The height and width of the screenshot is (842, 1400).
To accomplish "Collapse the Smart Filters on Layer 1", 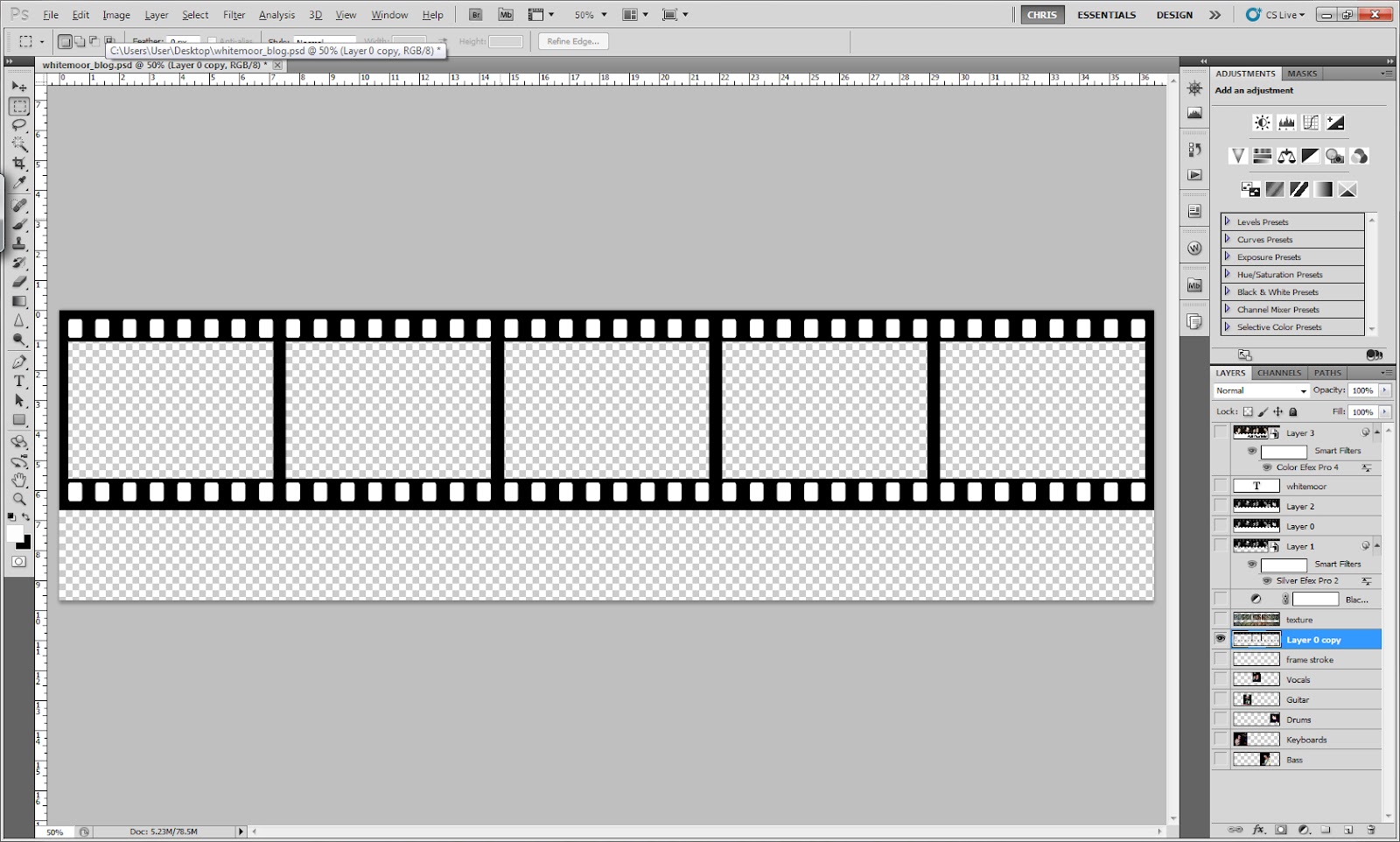I will 1376,545.
